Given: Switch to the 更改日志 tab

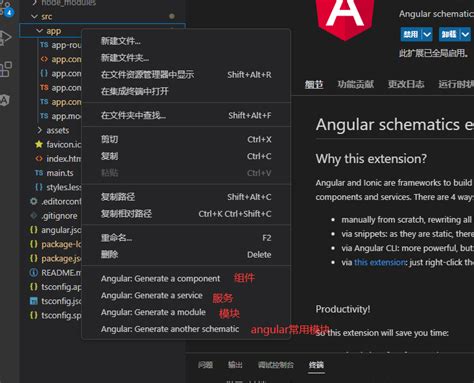Looking at the screenshot, I should tap(406, 84).
